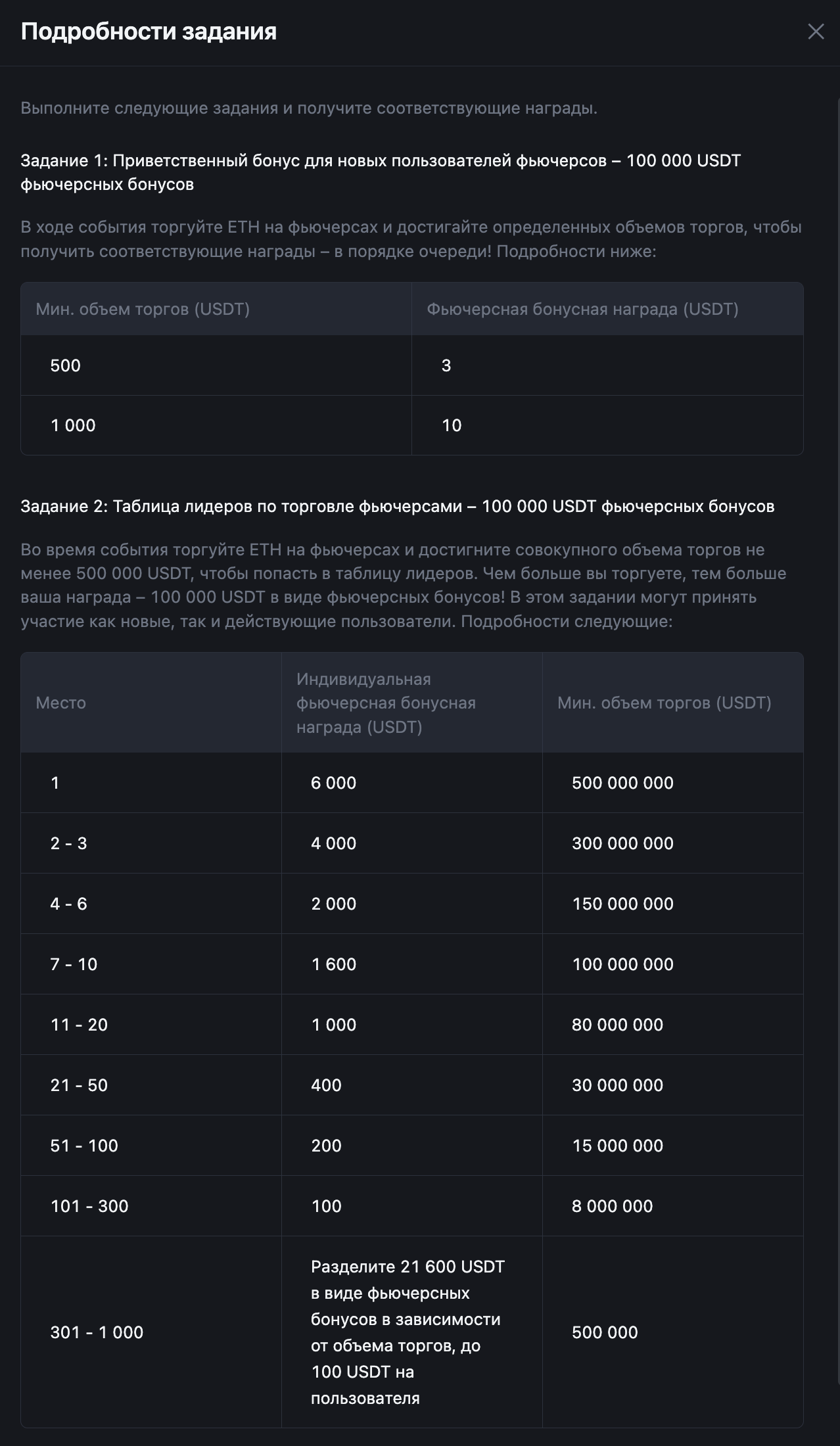Click the Индивидуальная награда column header
Viewport: 840px width, 1446px height.
(388, 703)
